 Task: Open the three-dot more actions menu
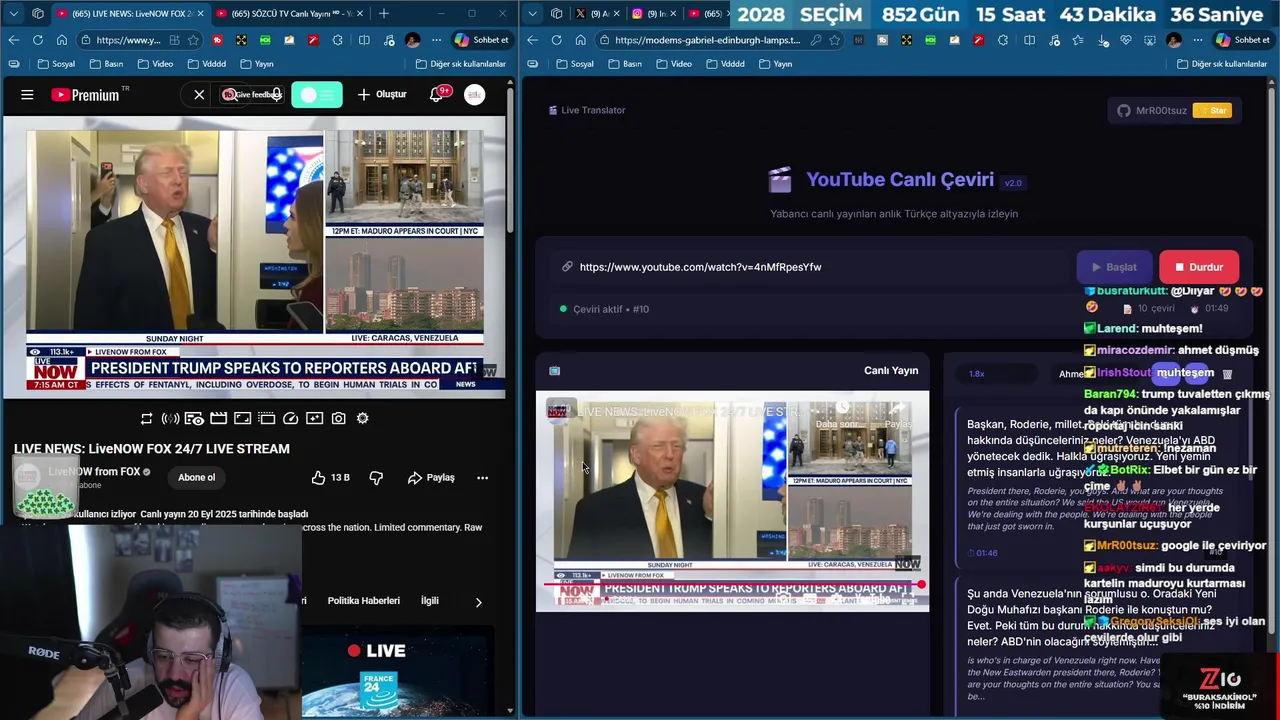(482, 478)
